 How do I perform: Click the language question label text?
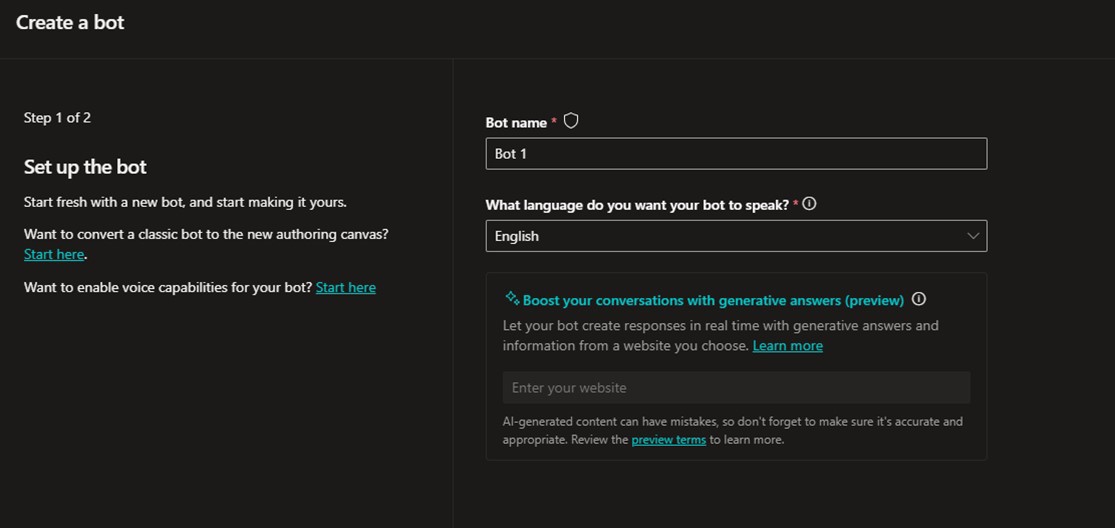(636, 205)
